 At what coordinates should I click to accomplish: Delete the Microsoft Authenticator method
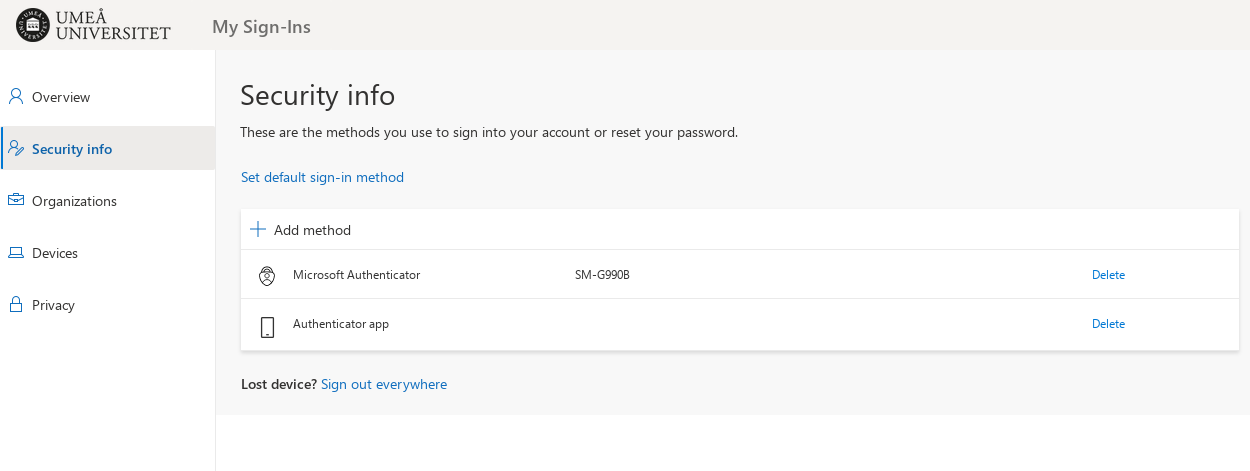coord(1108,275)
